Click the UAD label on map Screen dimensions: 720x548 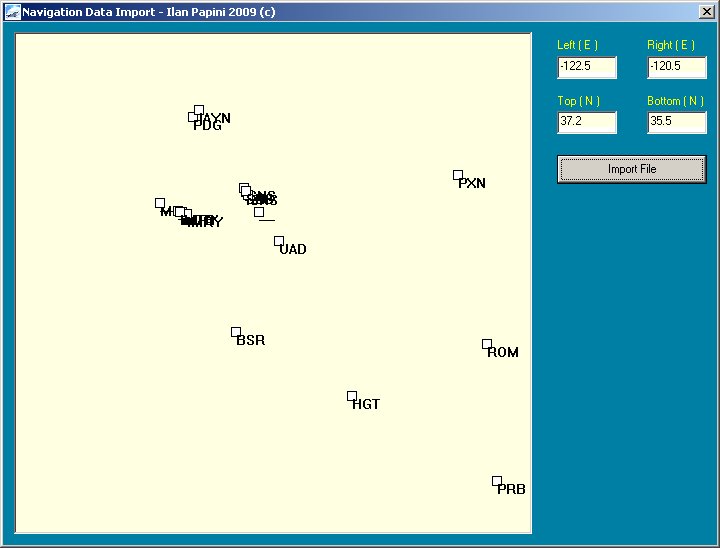pyautogui.click(x=293, y=249)
